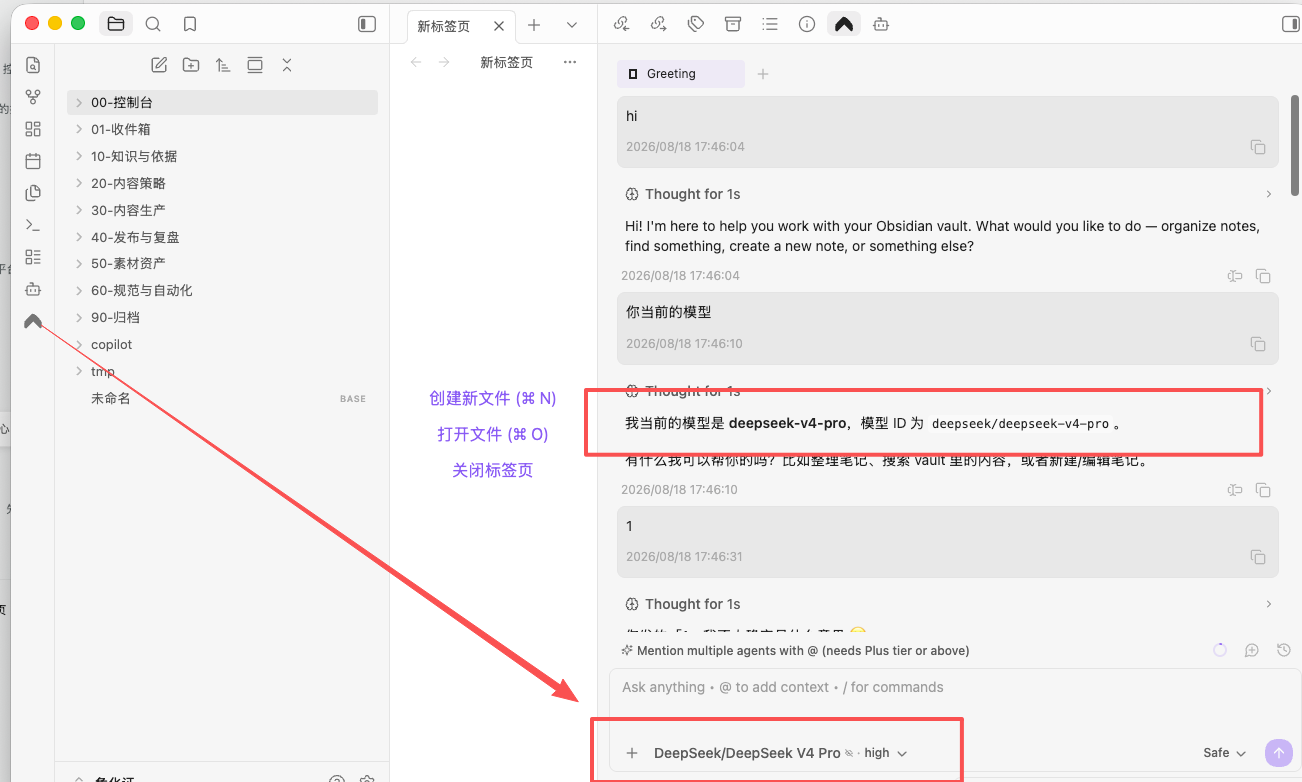
Task: Open the calendar daily note ribbon icon
Action: pyautogui.click(x=33, y=161)
